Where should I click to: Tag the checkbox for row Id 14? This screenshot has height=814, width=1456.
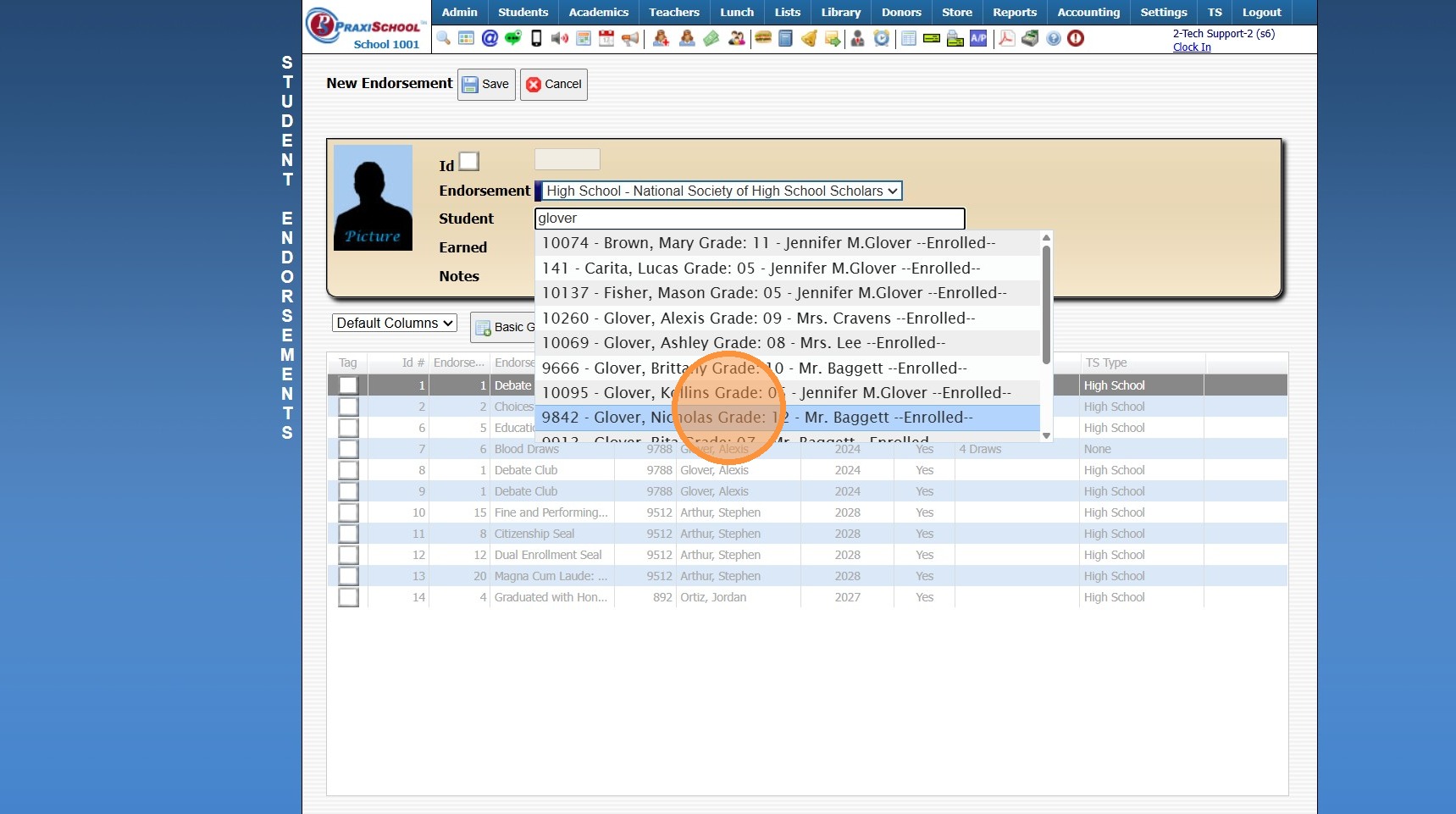pyautogui.click(x=348, y=597)
